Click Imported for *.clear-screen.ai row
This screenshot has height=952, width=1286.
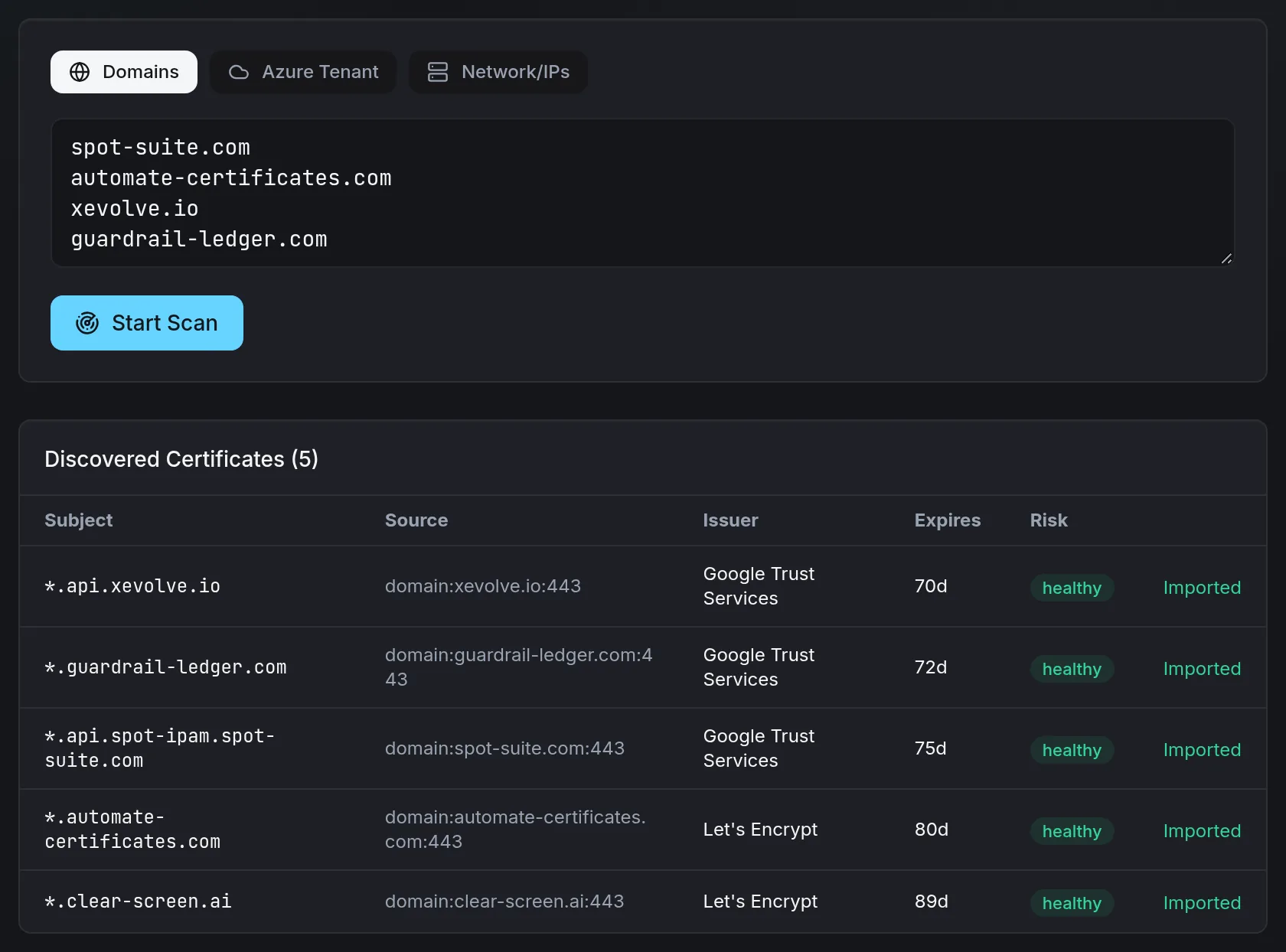tap(1202, 903)
